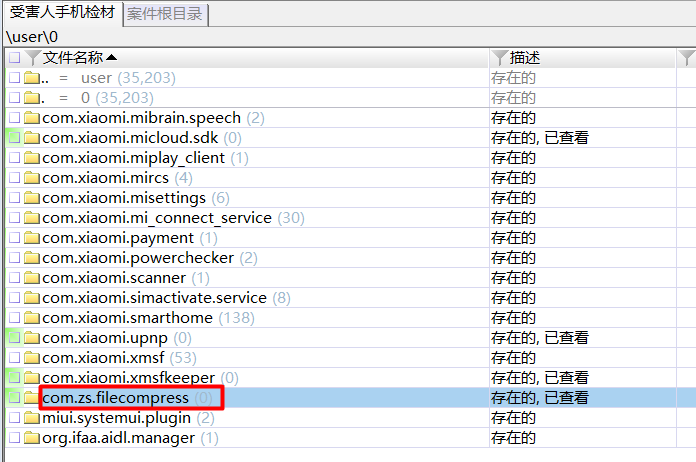The height and width of the screenshot is (462, 696).
Task: Click folder icon of com.xiaomi.simactivate.service
Action: 32,298
